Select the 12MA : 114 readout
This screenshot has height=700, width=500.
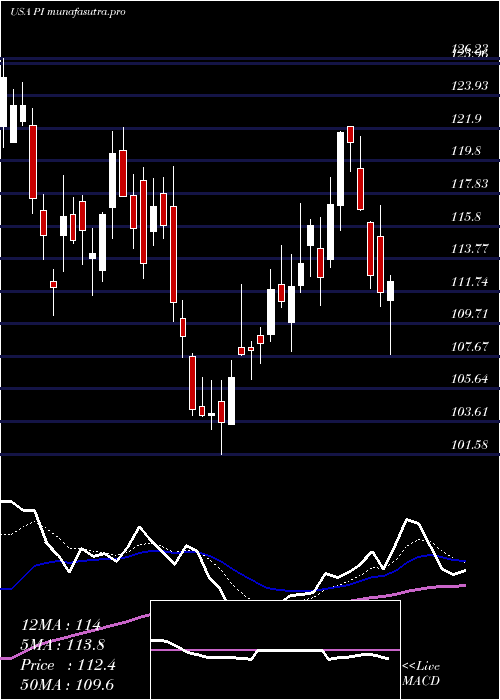(x=61, y=625)
